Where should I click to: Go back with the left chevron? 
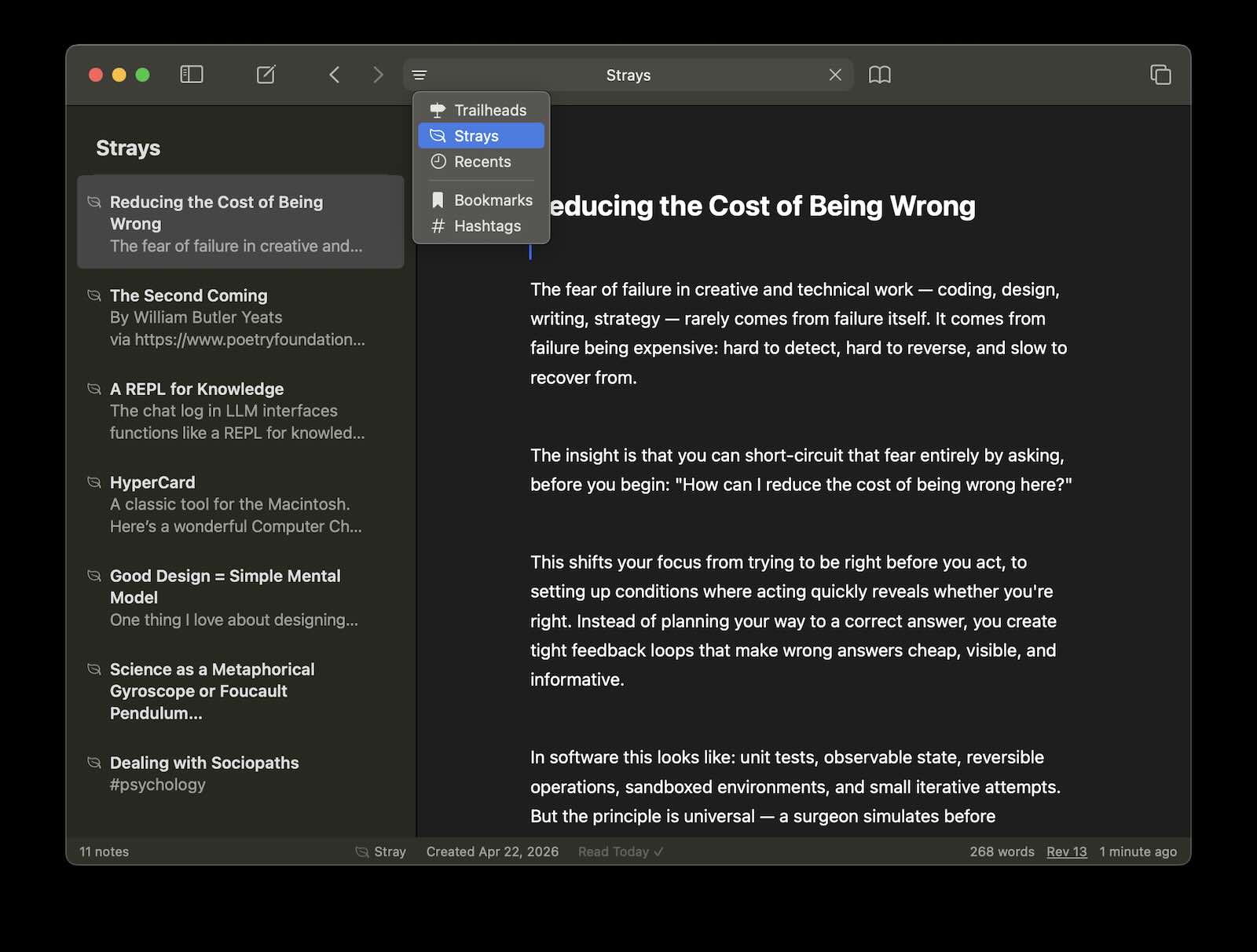point(335,75)
